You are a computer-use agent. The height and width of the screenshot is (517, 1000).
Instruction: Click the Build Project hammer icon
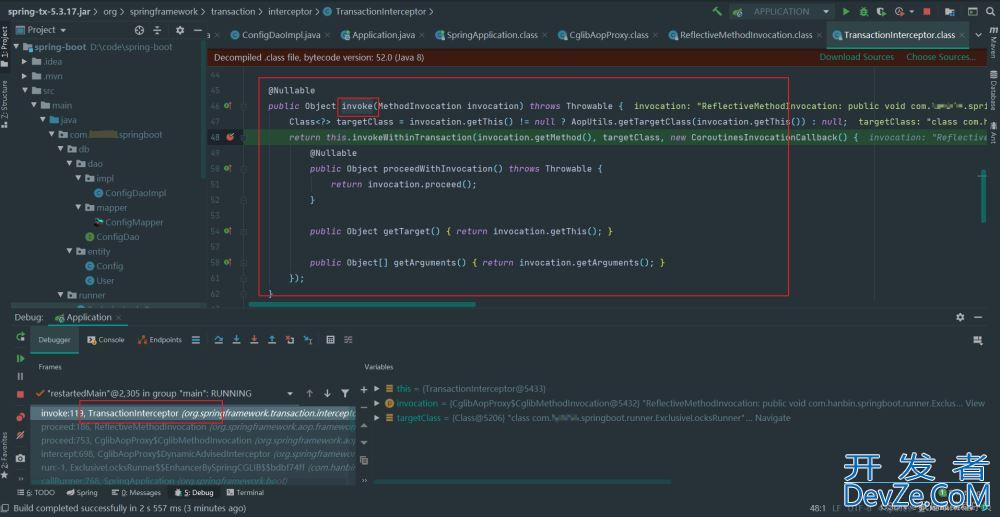tap(718, 11)
